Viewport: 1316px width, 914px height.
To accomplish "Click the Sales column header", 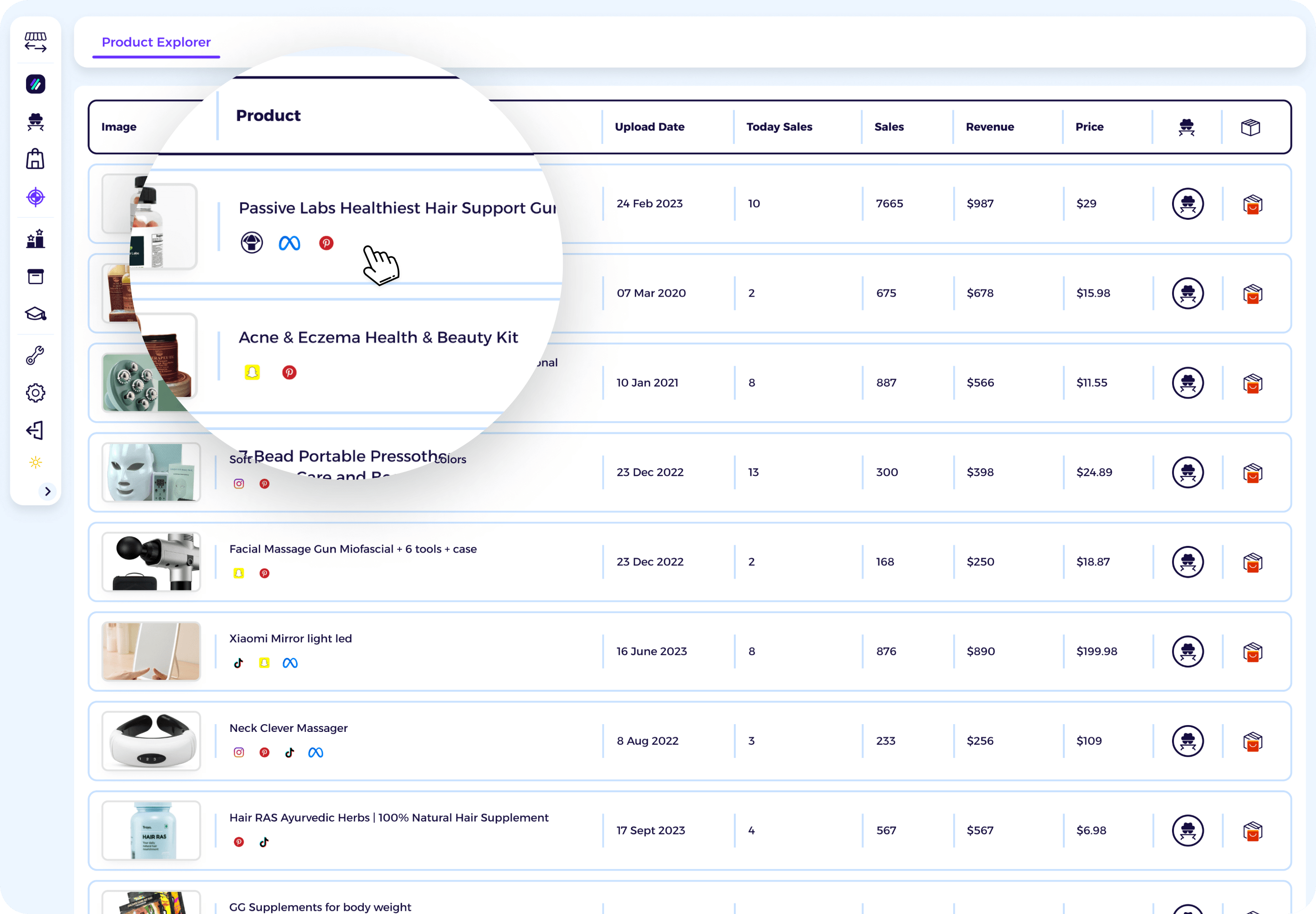I will 889,127.
